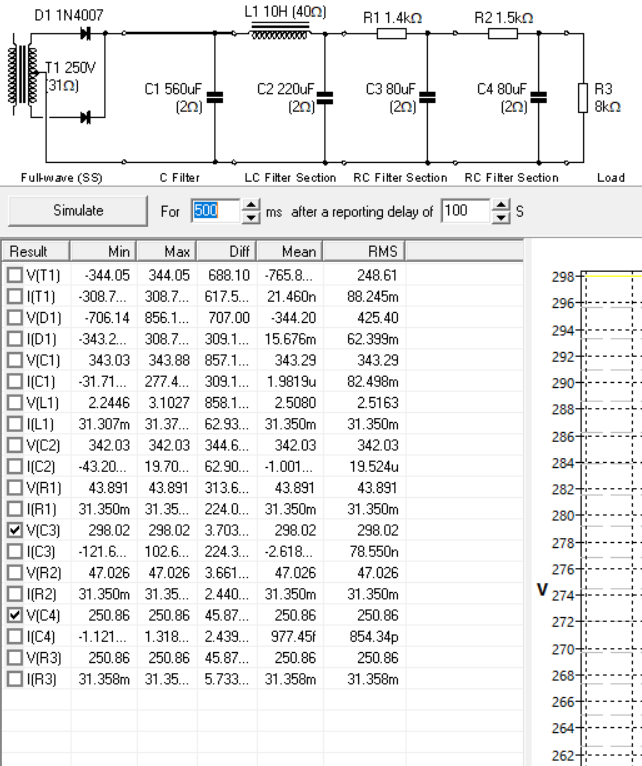This screenshot has height=766, width=642.
Task: Click the V(C1) min value 343.03
Action: point(109,360)
